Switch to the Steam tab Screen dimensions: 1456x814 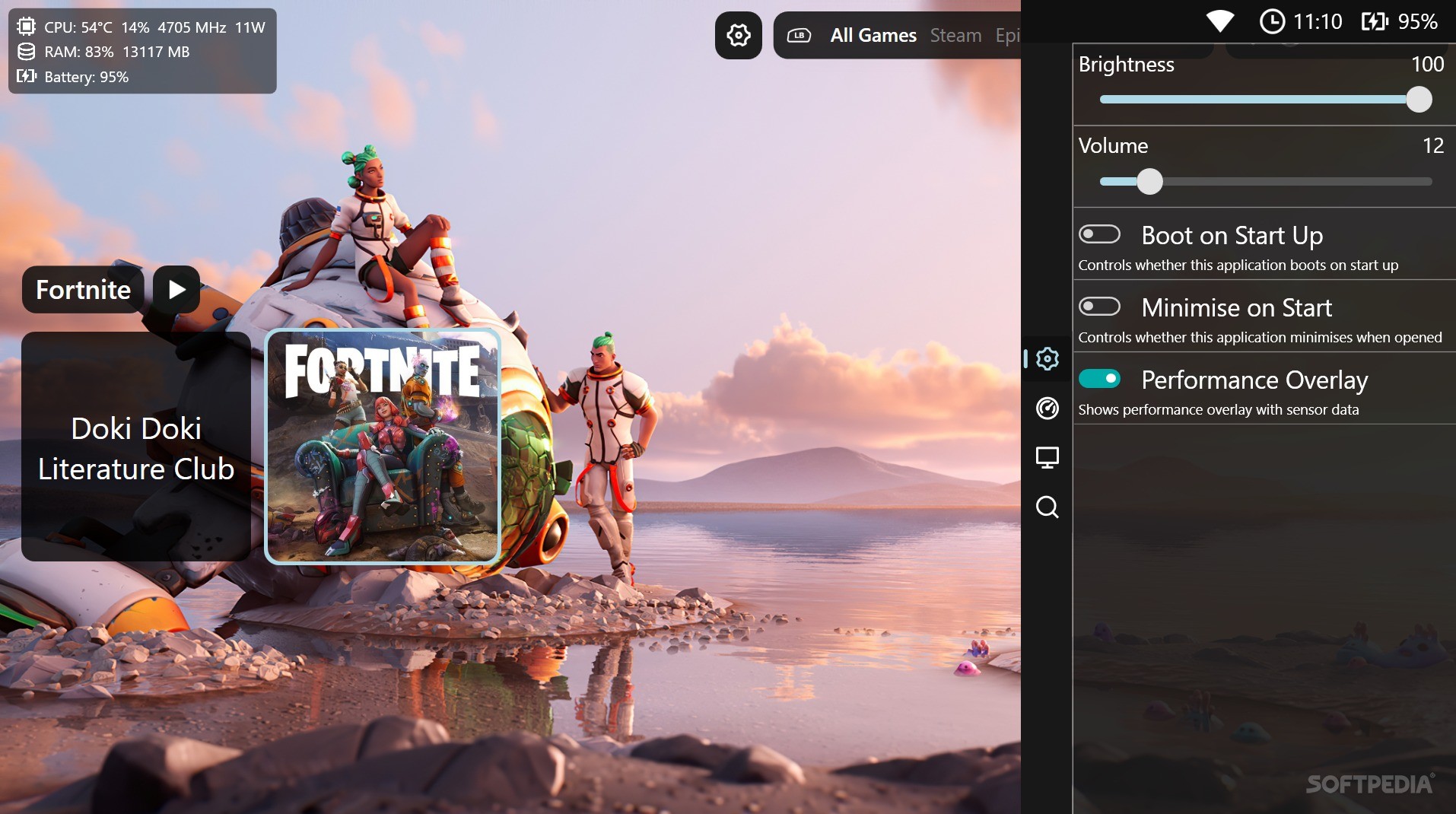pyautogui.click(x=955, y=35)
